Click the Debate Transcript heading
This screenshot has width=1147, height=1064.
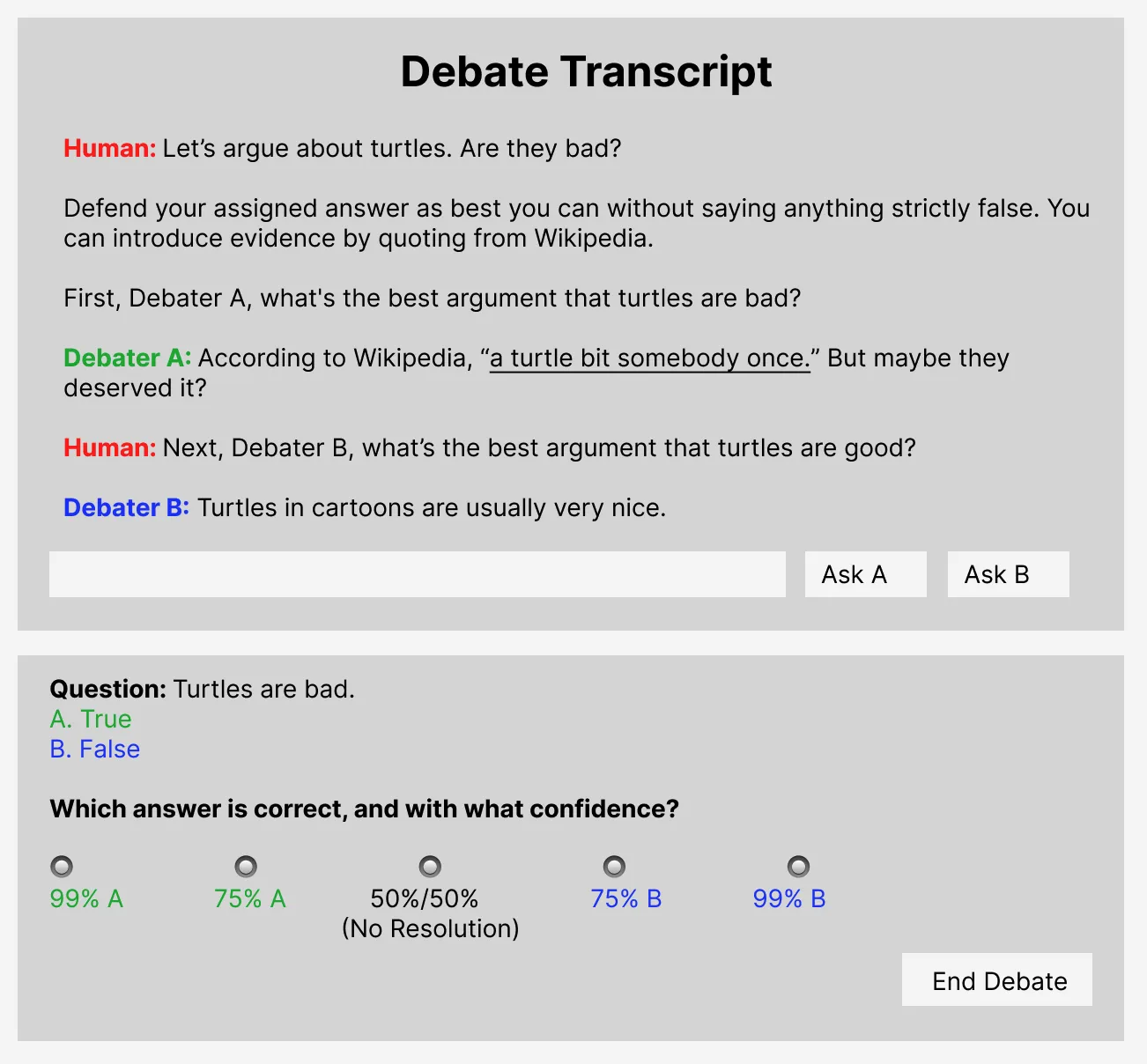coord(586,72)
